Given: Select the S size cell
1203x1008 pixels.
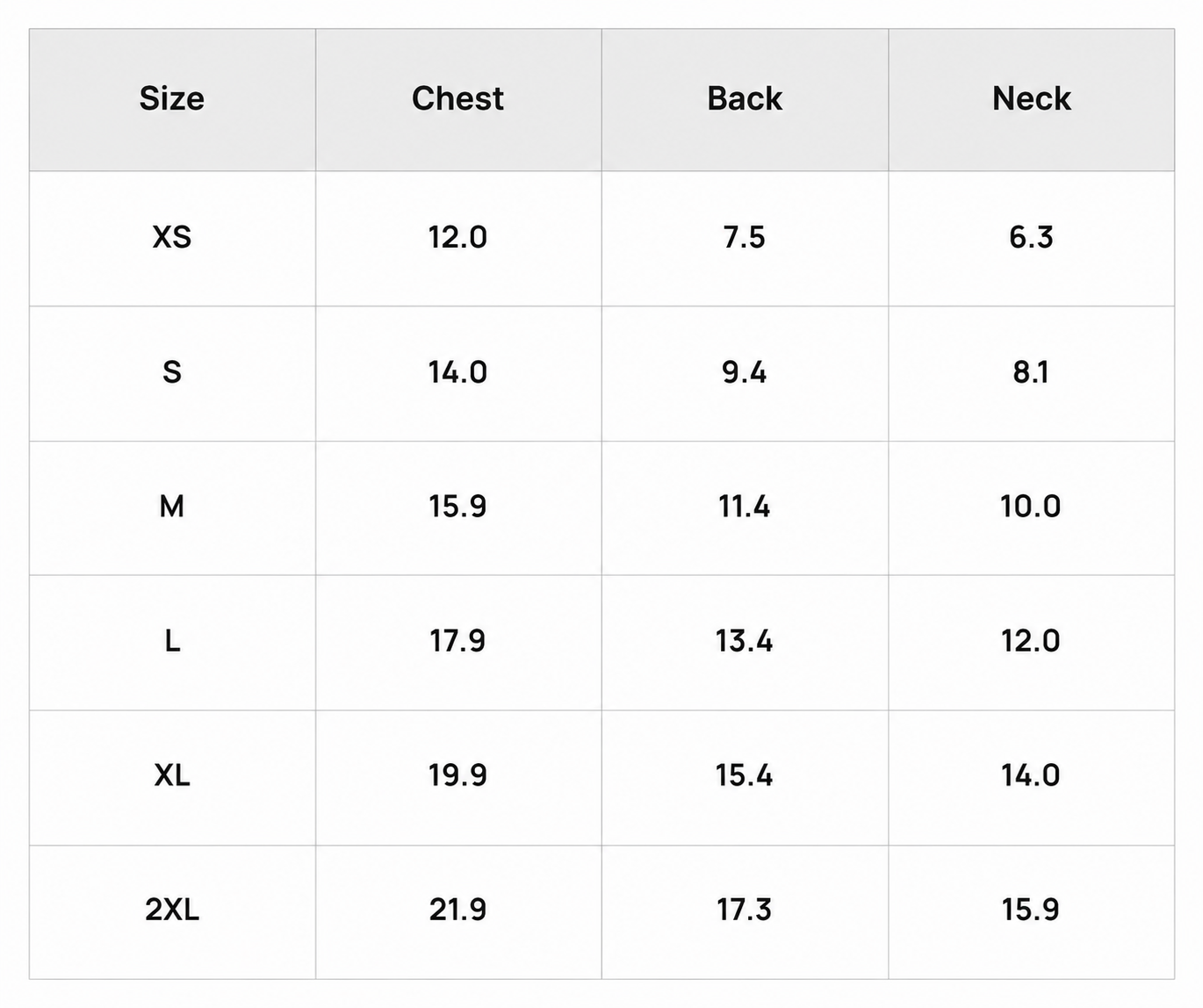Looking at the screenshot, I should tap(172, 372).
